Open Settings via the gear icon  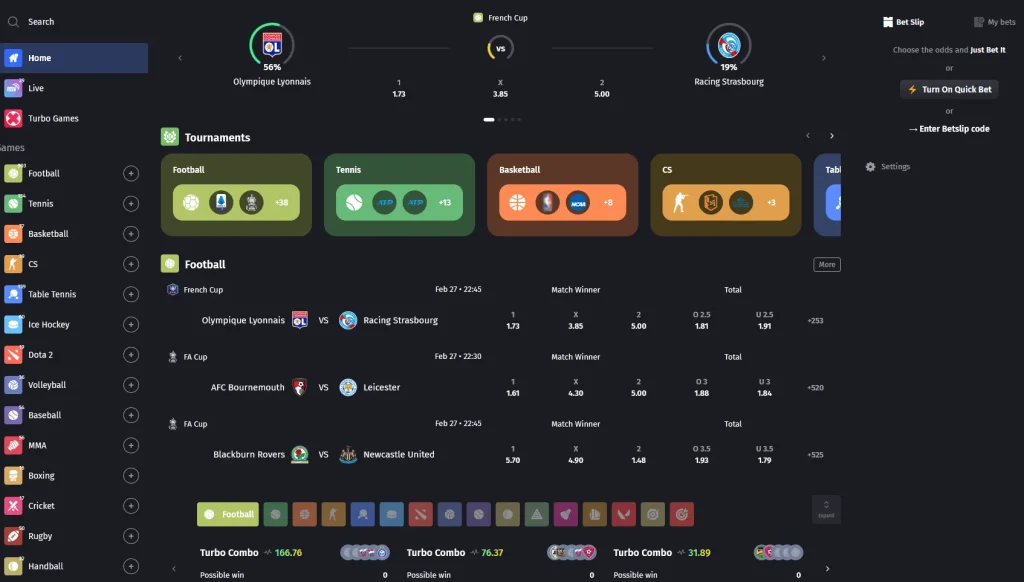click(x=871, y=167)
